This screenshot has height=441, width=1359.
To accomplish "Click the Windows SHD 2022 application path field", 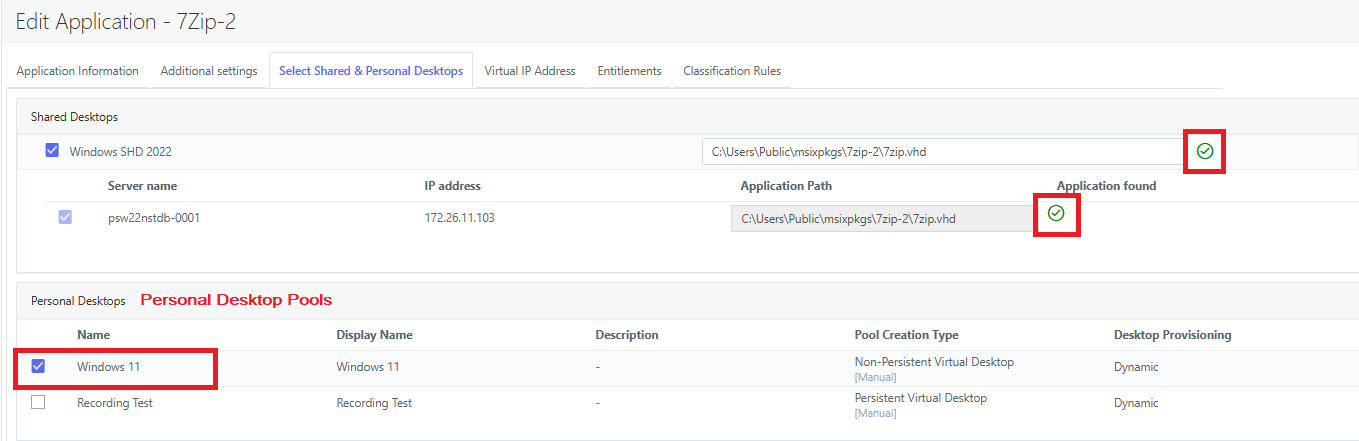I will 940,152.
